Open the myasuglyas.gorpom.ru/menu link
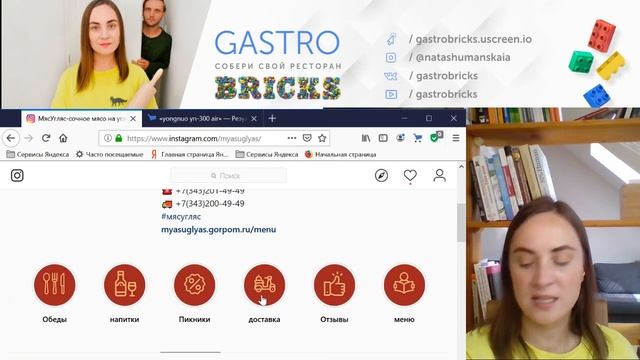 tap(218, 229)
